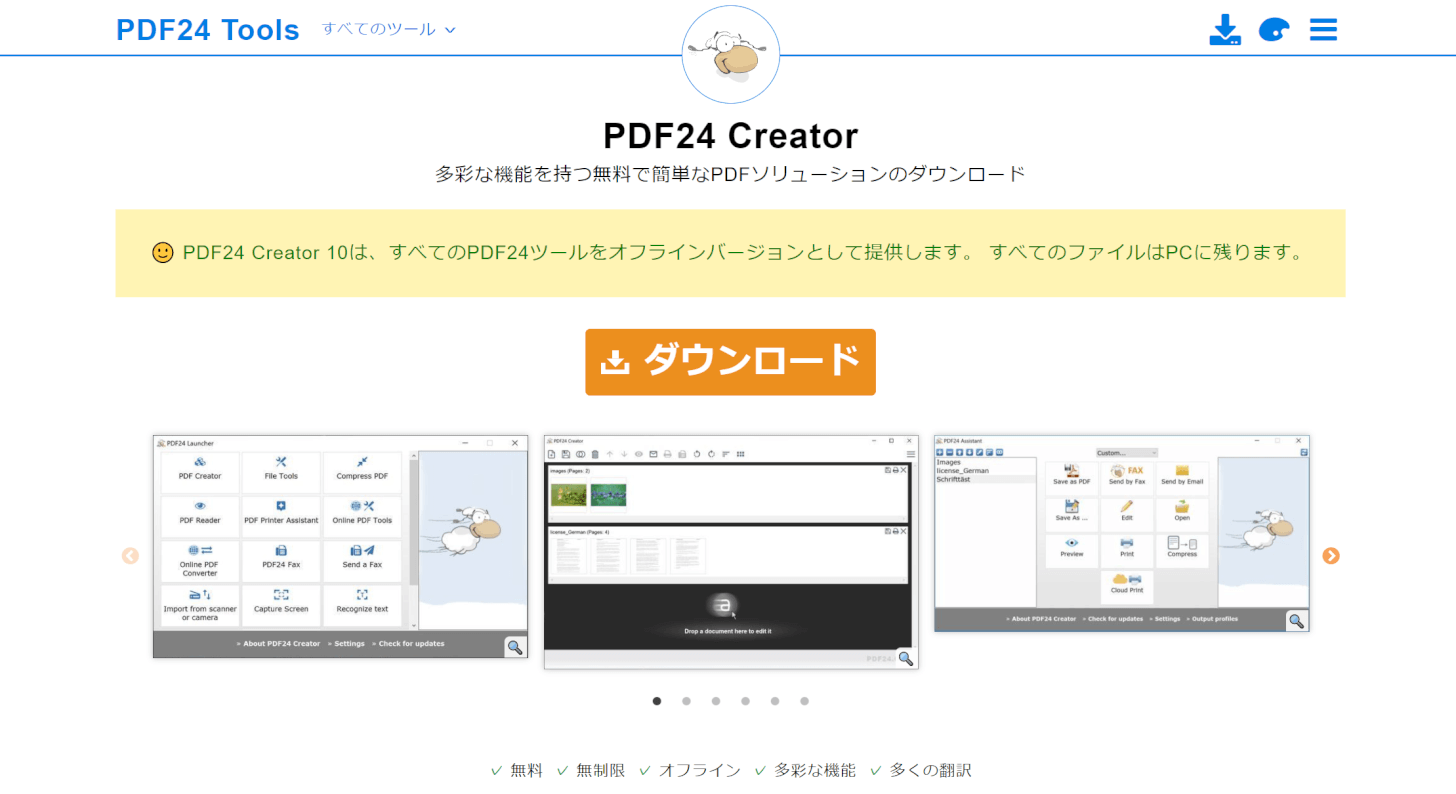Viewport: 1456px width, 794px height.
Task: Click the yellow PDF24 Creator 10 notice text
Action: (x=745, y=253)
